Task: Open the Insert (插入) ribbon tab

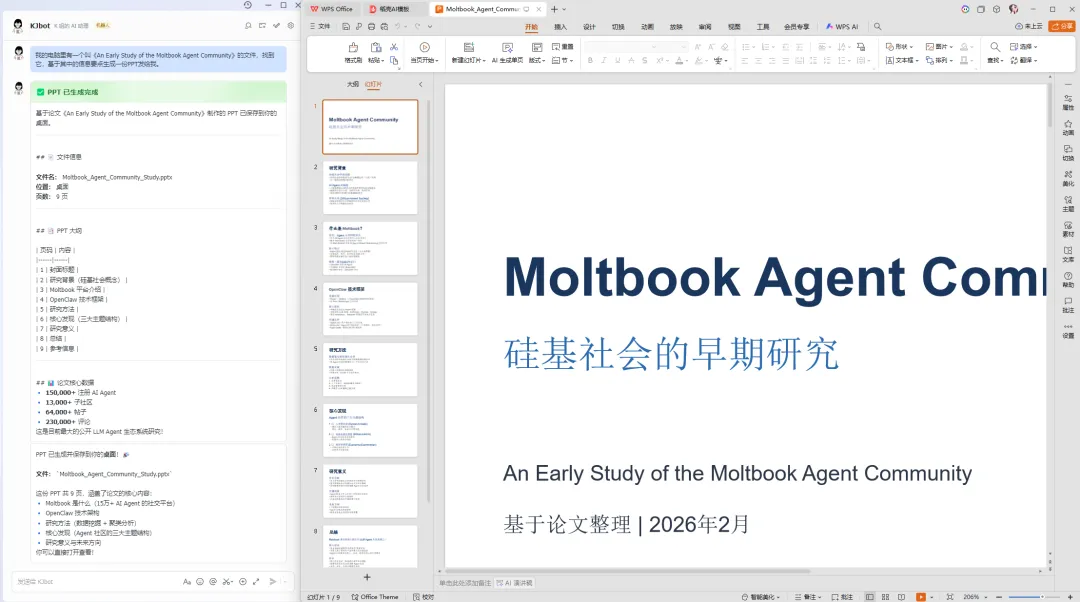Action: coord(560,27)
